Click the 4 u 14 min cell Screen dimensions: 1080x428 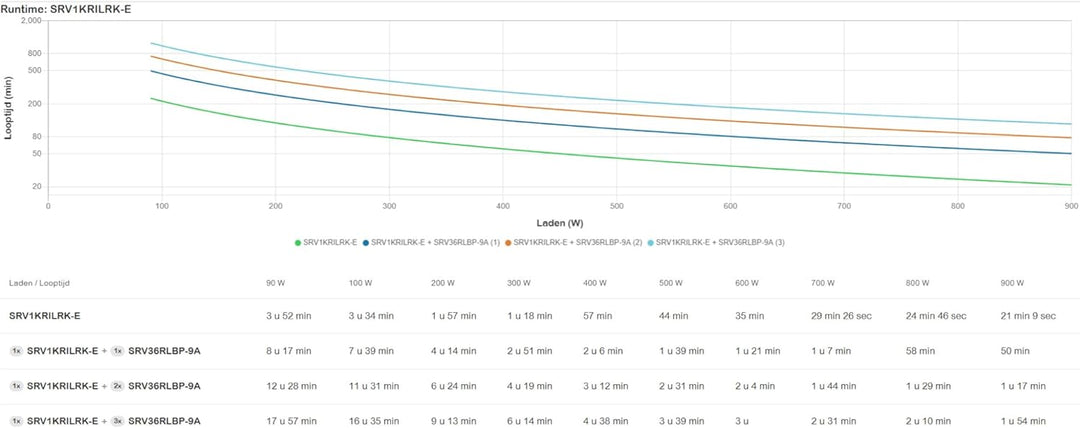[x=453, y=351]
